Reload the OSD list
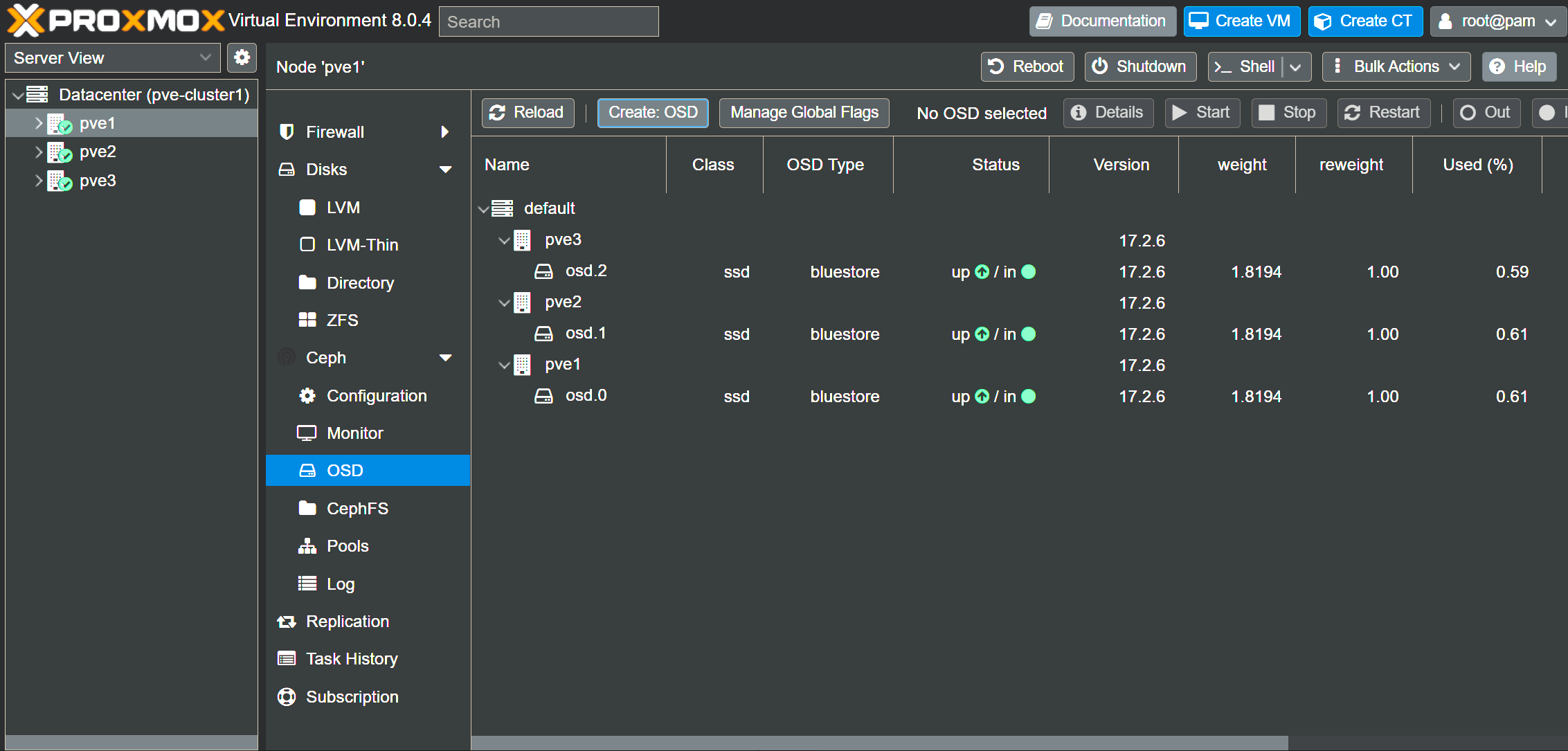Screen dimensions: 1568x751 [528, 113]
